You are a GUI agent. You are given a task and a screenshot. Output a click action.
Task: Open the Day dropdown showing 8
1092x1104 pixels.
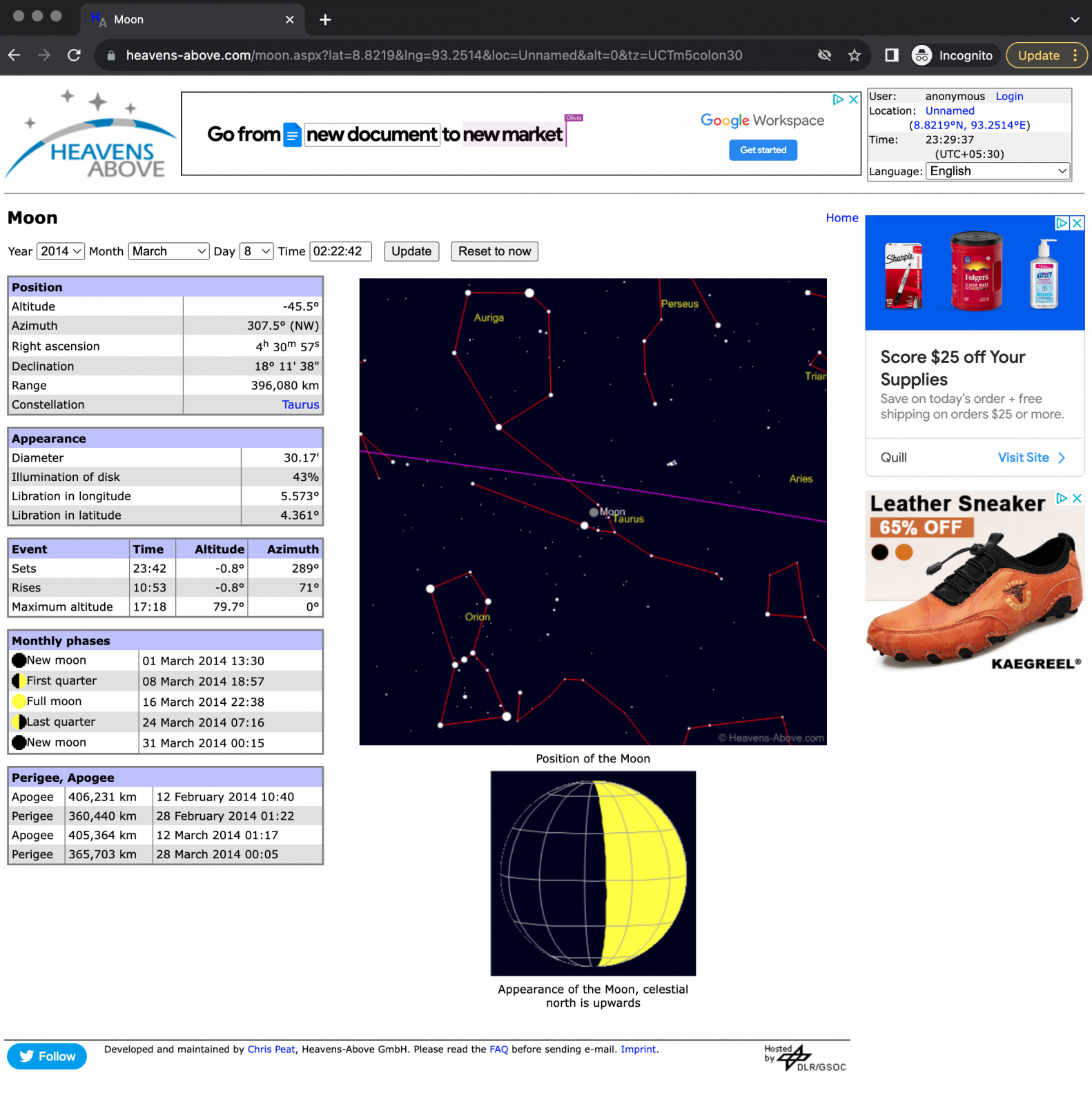point(256,251)
